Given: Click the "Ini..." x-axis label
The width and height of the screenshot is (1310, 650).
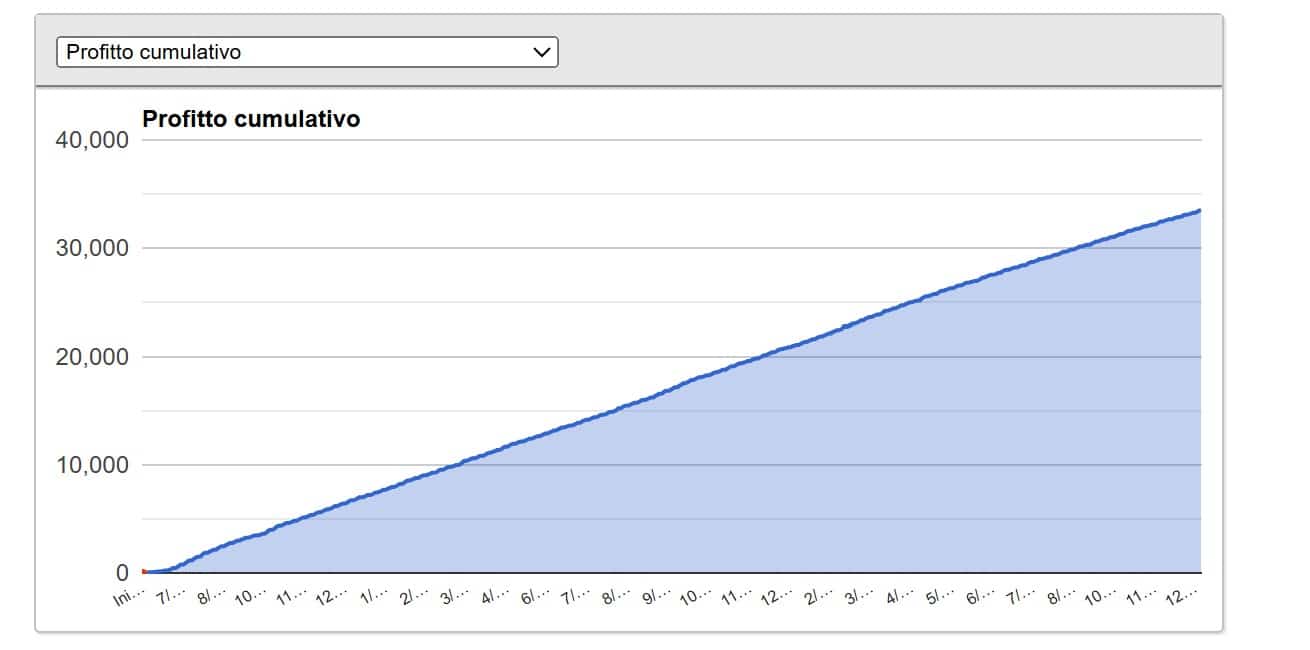Looking at the screenshot, I should click(128, 597).
